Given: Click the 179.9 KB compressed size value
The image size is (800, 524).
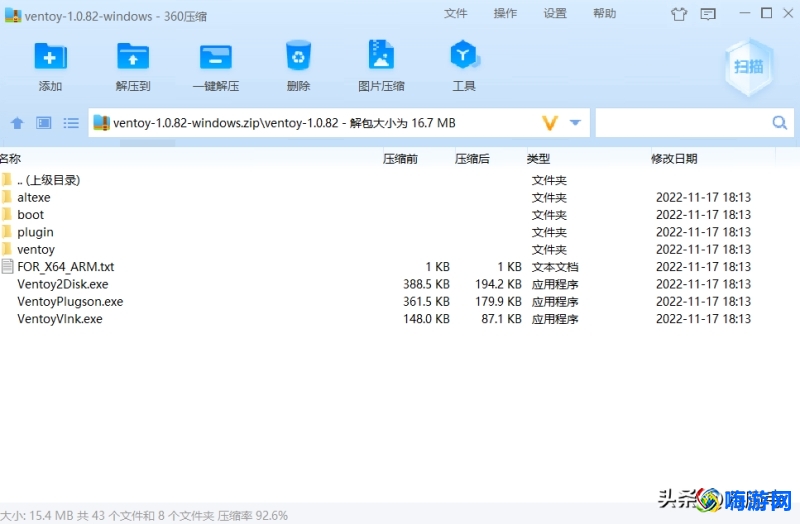Looking at the screenshot, I should coord(498,301).
